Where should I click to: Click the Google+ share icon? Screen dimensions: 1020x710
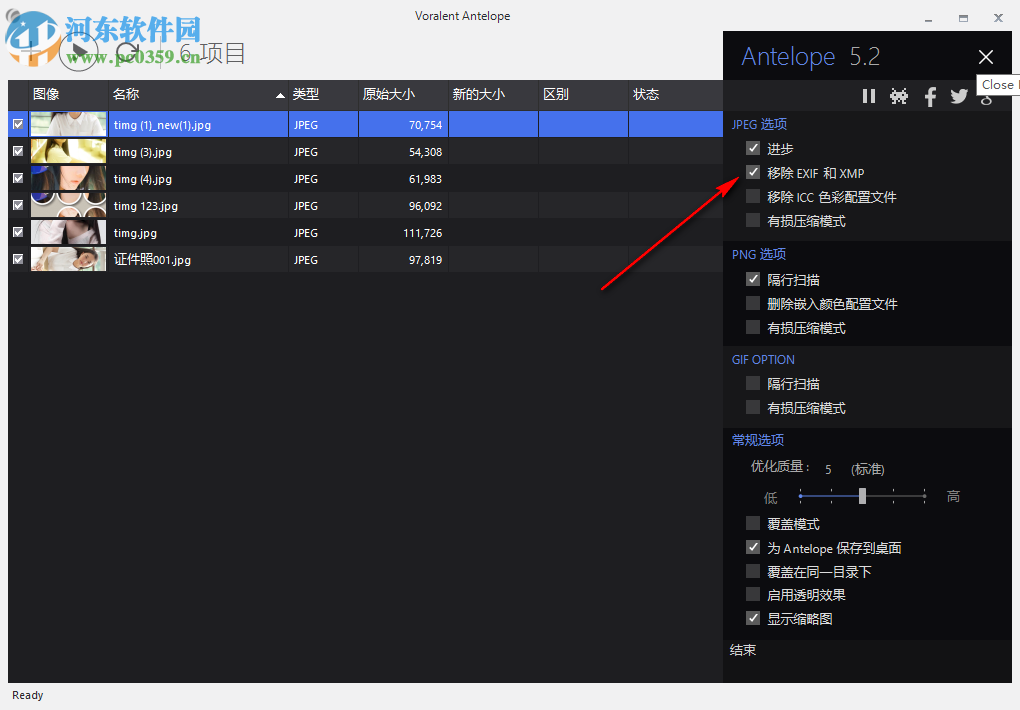(986, 99)
